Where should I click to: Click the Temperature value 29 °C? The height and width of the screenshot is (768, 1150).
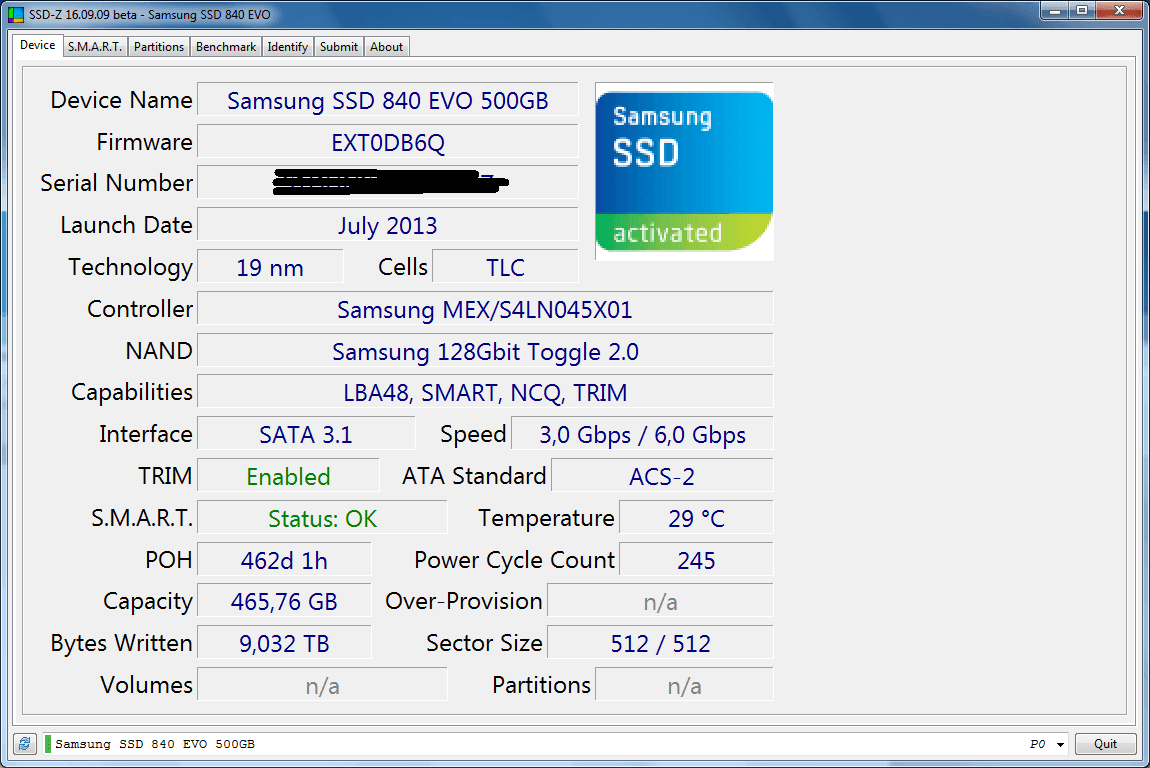click(x=696, y=518)
